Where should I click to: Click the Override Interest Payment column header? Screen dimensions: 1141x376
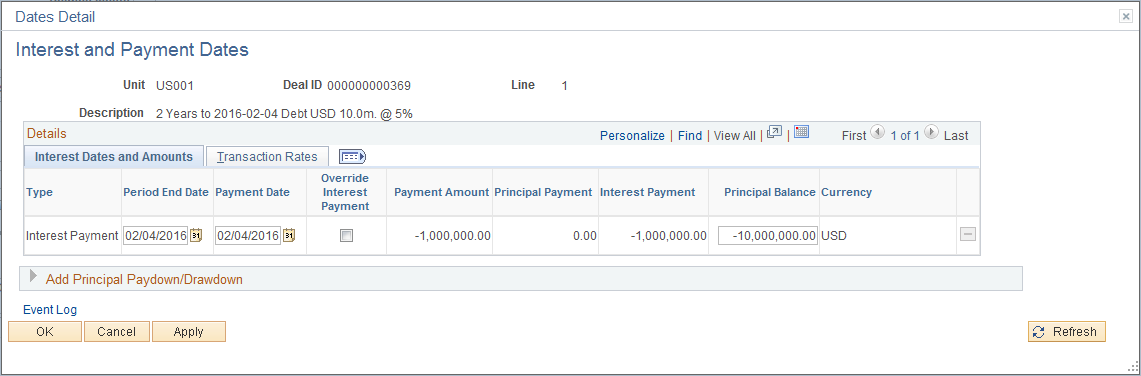point(346,192)
